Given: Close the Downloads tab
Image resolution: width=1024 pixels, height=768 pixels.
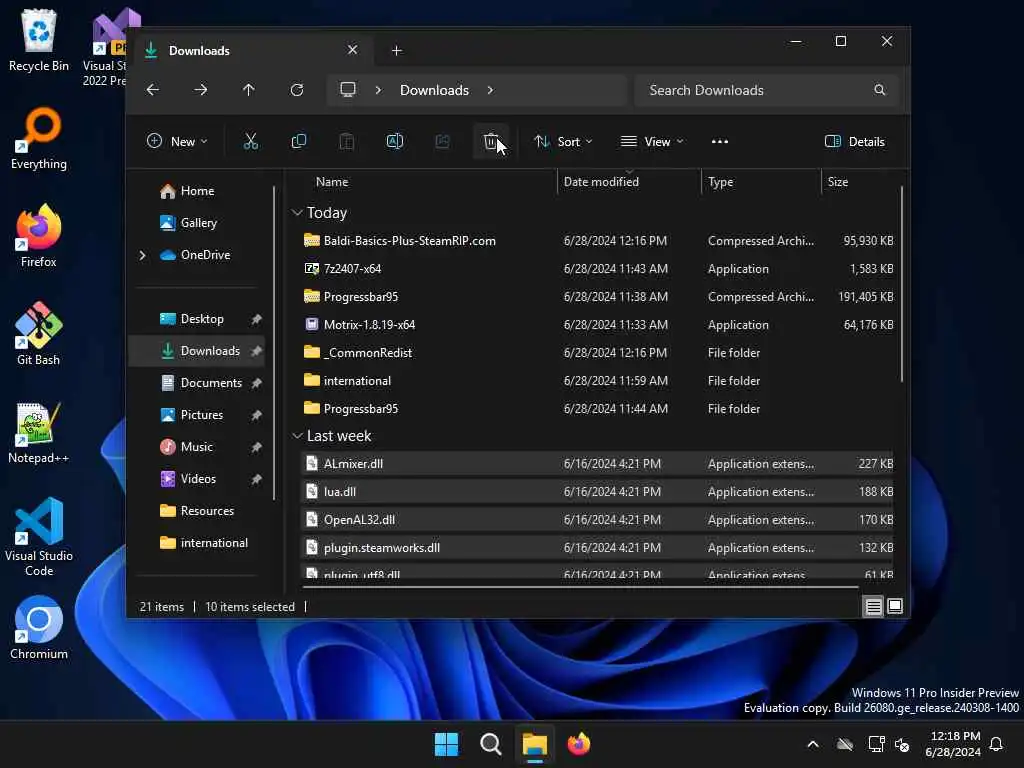Looking at the screenshot, I should pos(353,50).
